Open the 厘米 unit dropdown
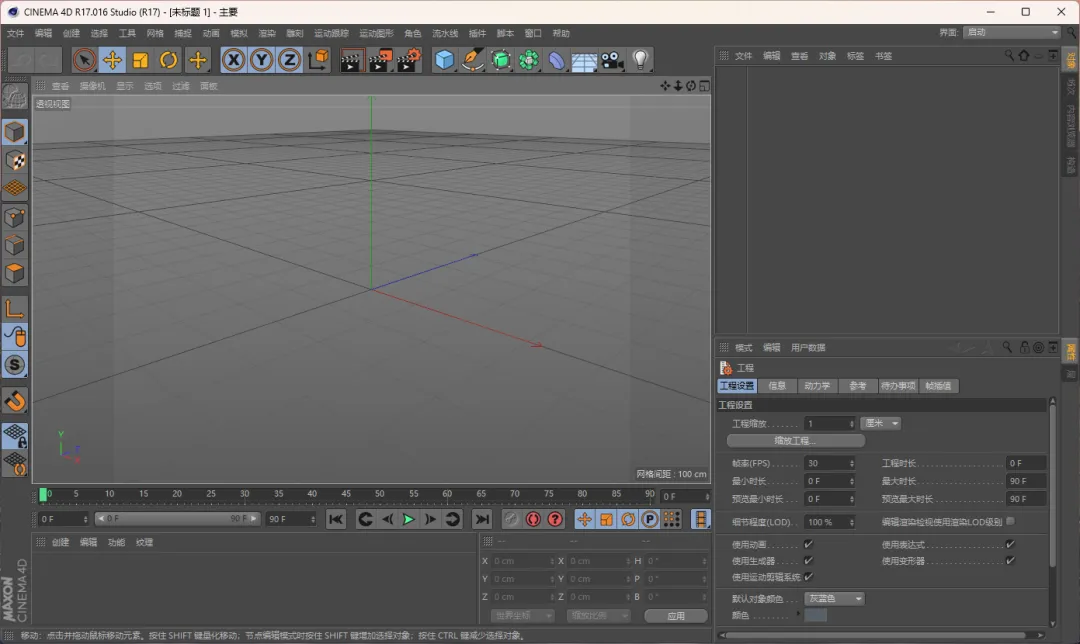The width and height of the screenshot is (1080, 644). coord(880,423)
